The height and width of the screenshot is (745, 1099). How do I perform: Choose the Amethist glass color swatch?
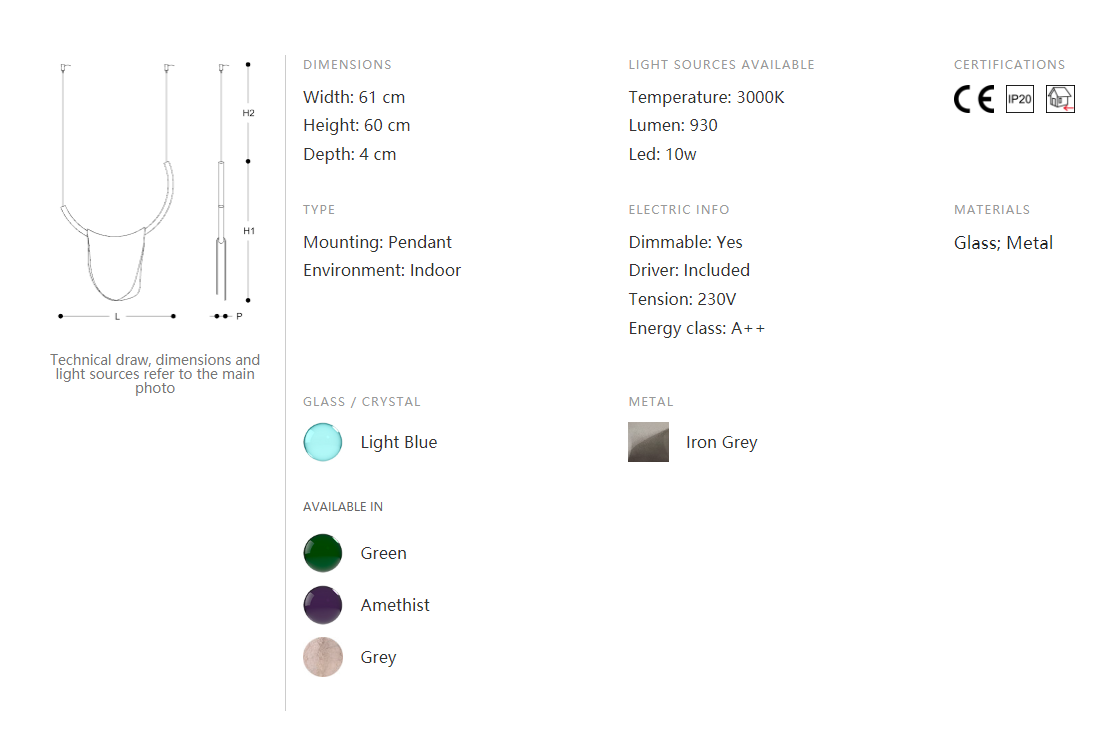pyautogui.click(x=322, y=605)
